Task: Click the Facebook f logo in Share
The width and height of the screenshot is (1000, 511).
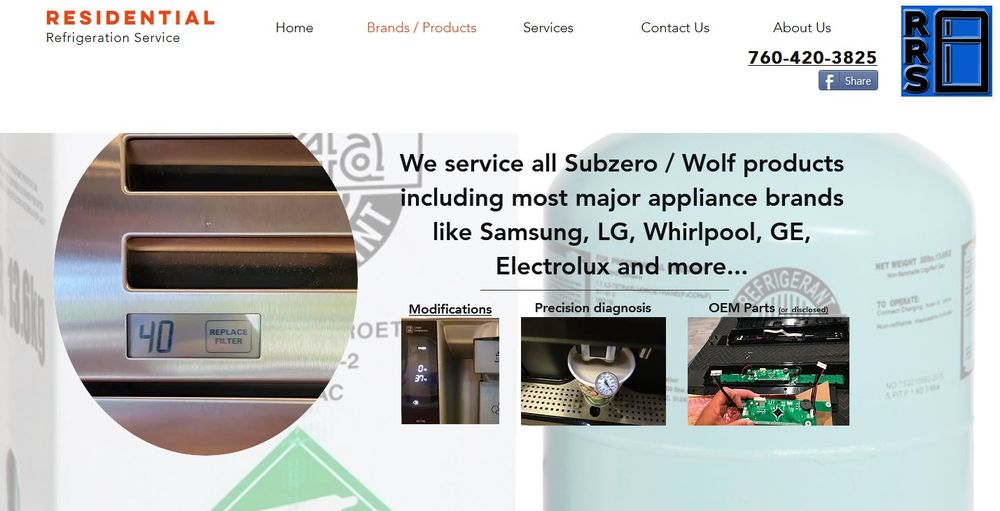Action: pyautogui.click(x=828, y=81)
